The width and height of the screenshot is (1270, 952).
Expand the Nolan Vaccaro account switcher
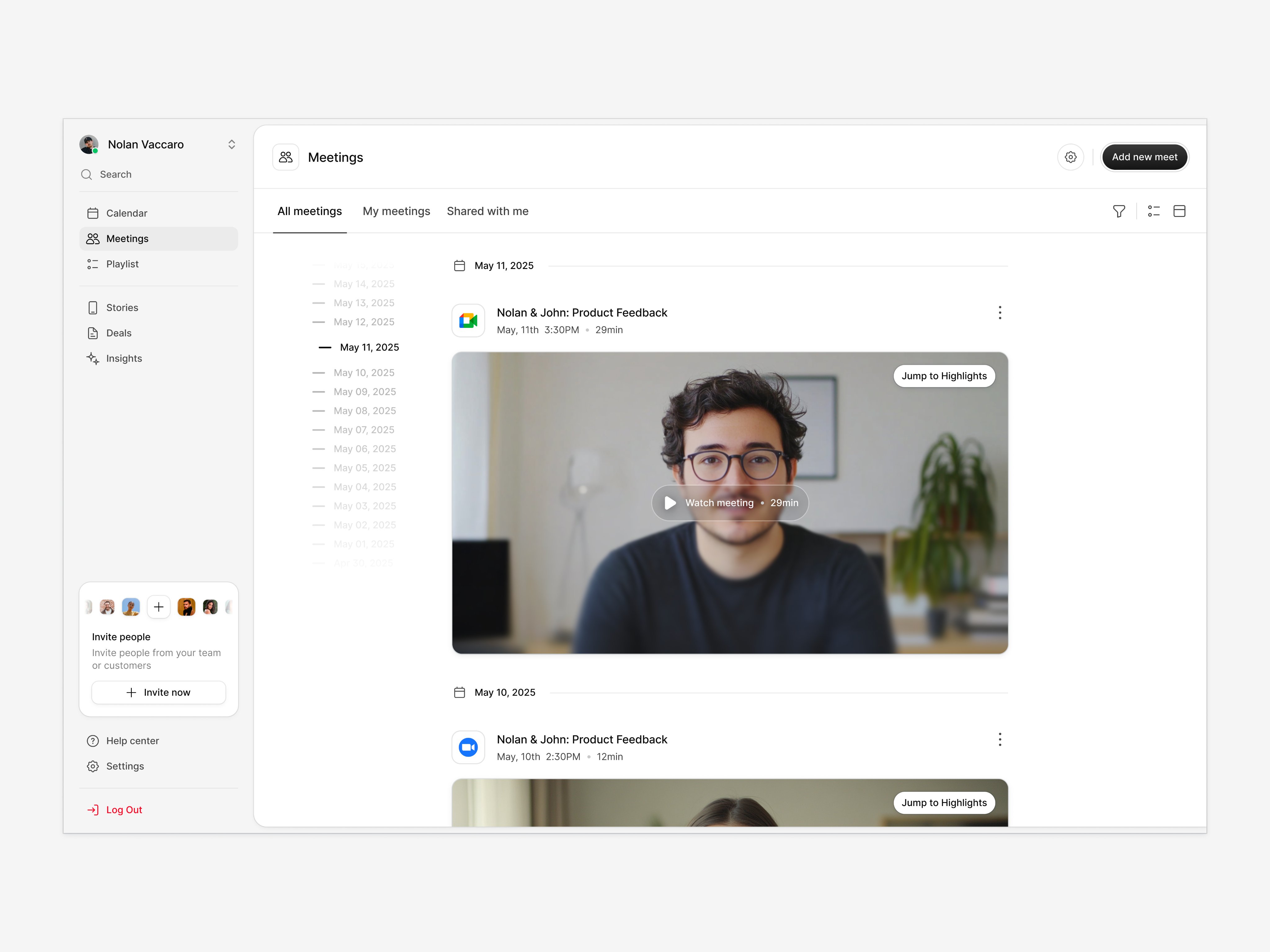tap(231, 145)
